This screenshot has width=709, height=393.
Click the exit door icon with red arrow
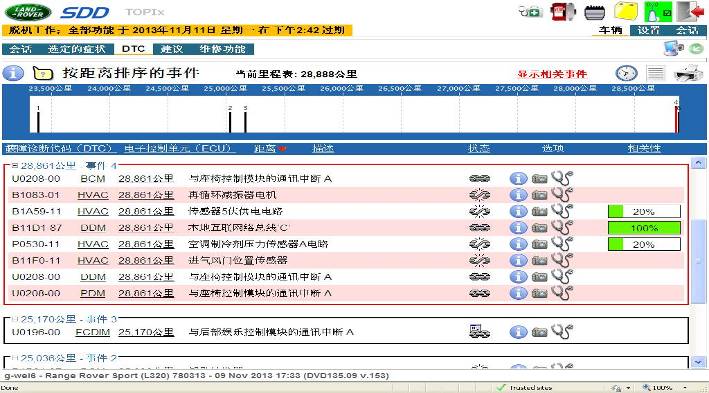point(691,12)
